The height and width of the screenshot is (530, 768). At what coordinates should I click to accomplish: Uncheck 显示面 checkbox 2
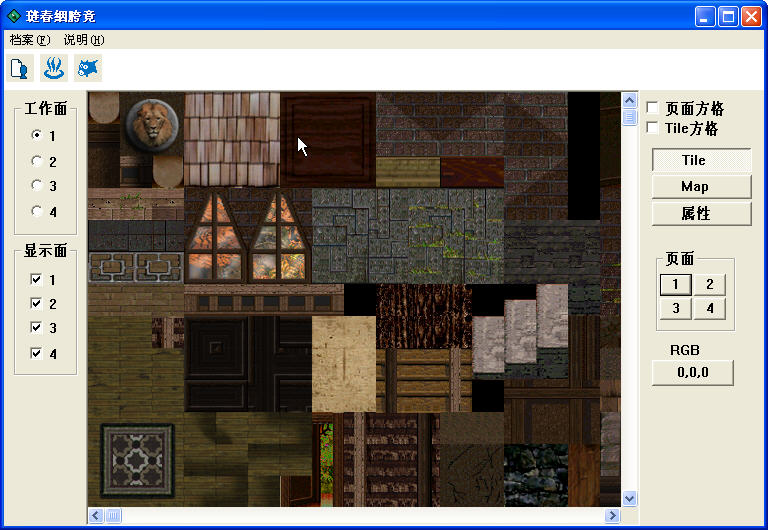pyautogui.click(x=36, y=303)
